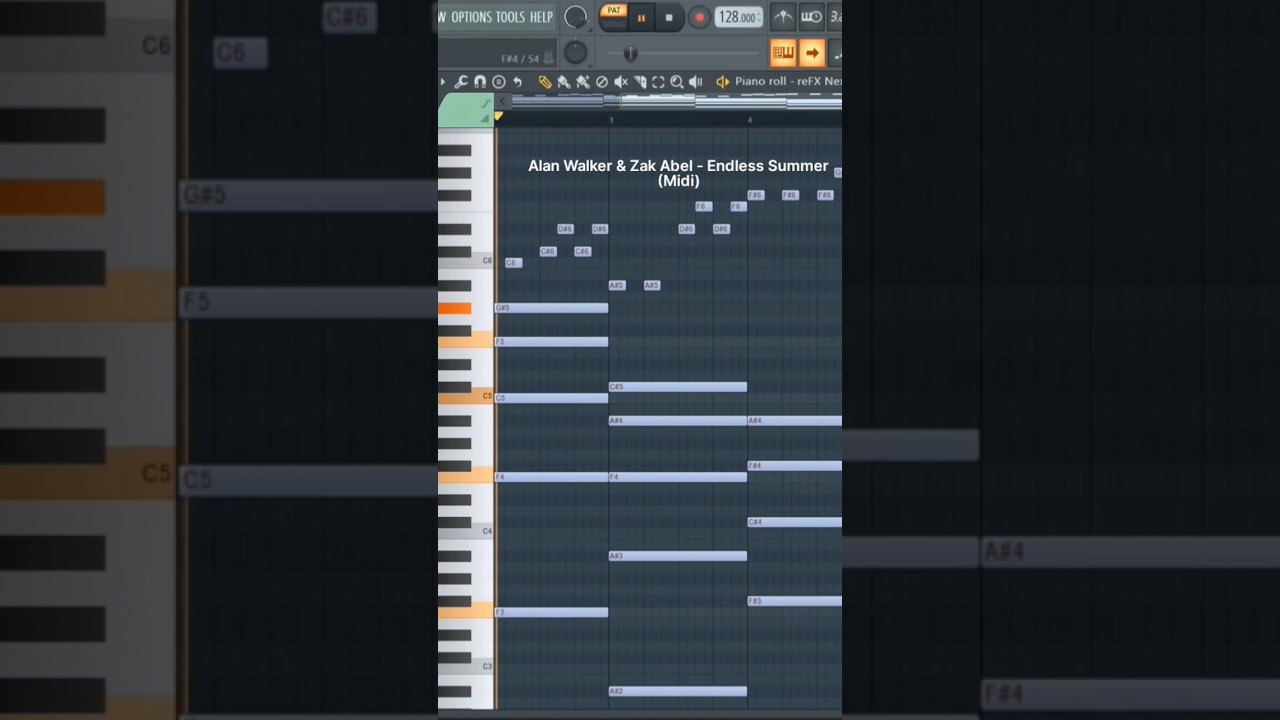Viewport: 1280px width, 720px height.
Task: Select the long F5 note
Action: [551, 342]
